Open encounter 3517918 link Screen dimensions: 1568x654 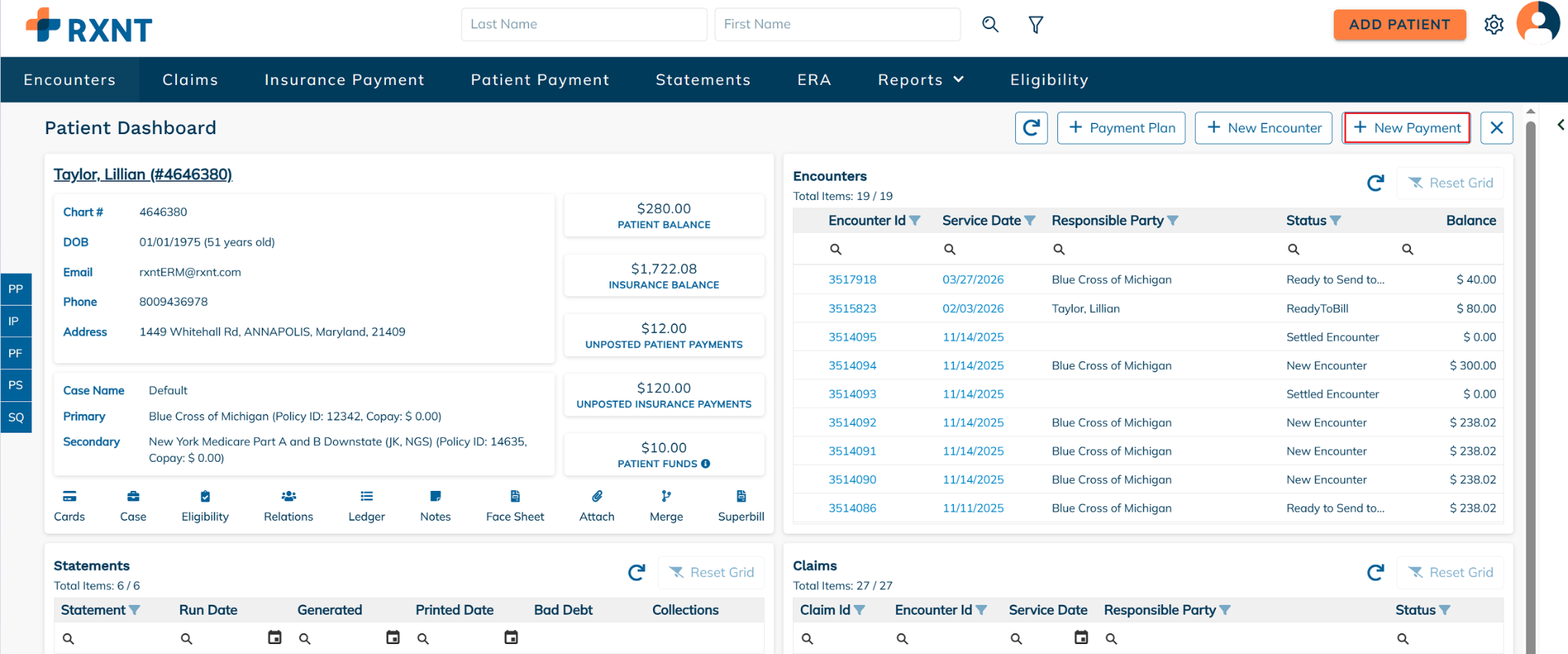[x=852, y=280]
